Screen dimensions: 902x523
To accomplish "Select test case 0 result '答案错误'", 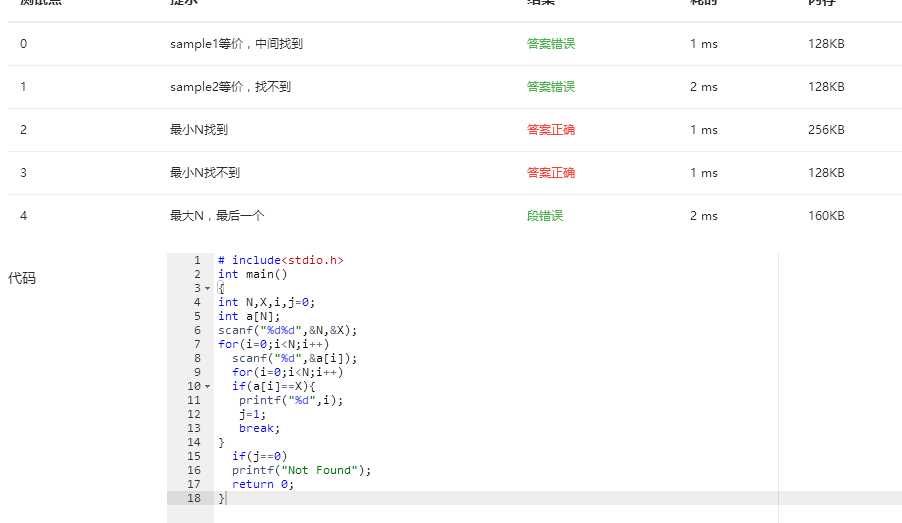I will (x=551, y=44).
